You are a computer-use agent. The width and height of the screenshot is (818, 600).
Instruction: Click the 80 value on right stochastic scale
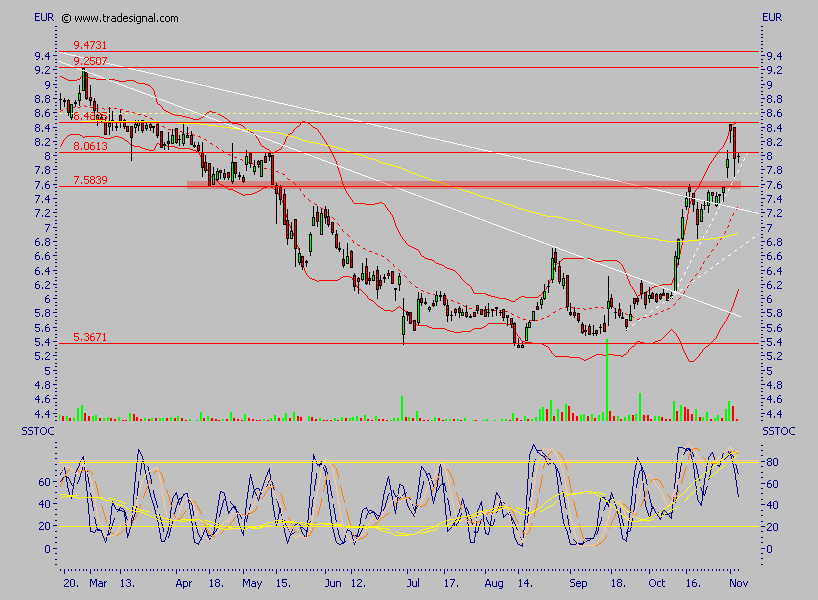pos(772,462)
